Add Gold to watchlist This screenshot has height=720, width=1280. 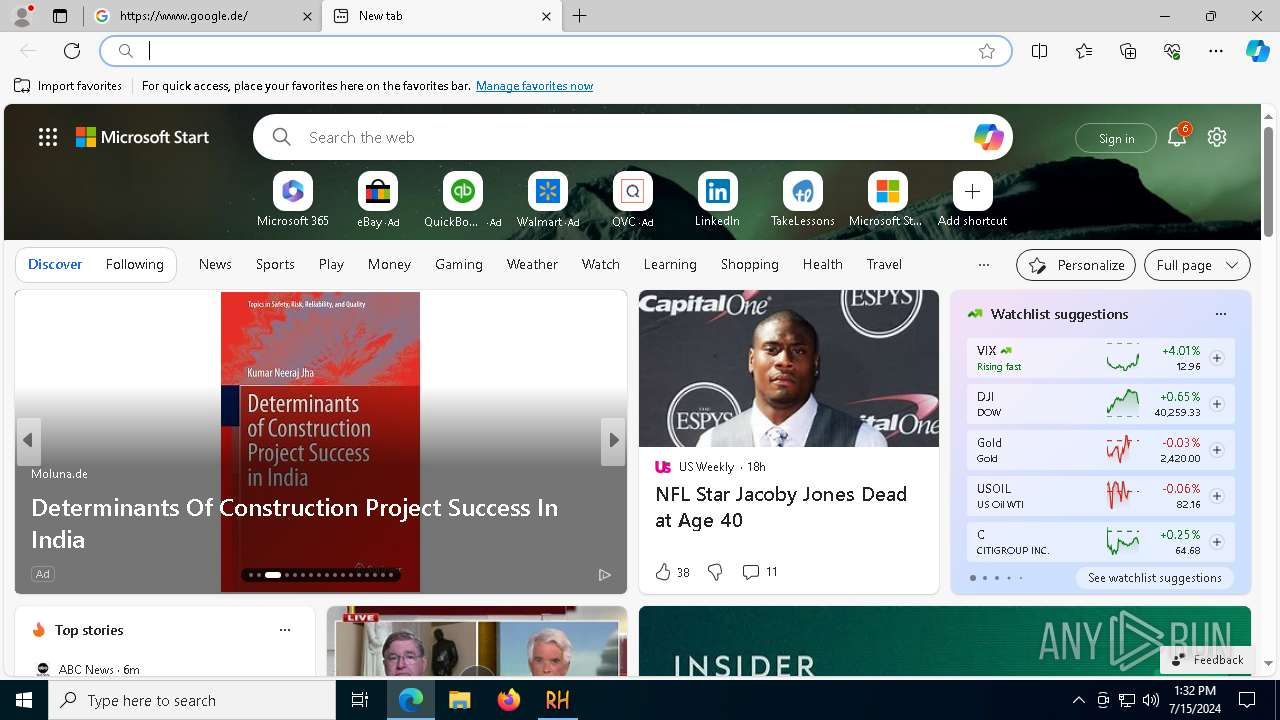(1216, 450)
